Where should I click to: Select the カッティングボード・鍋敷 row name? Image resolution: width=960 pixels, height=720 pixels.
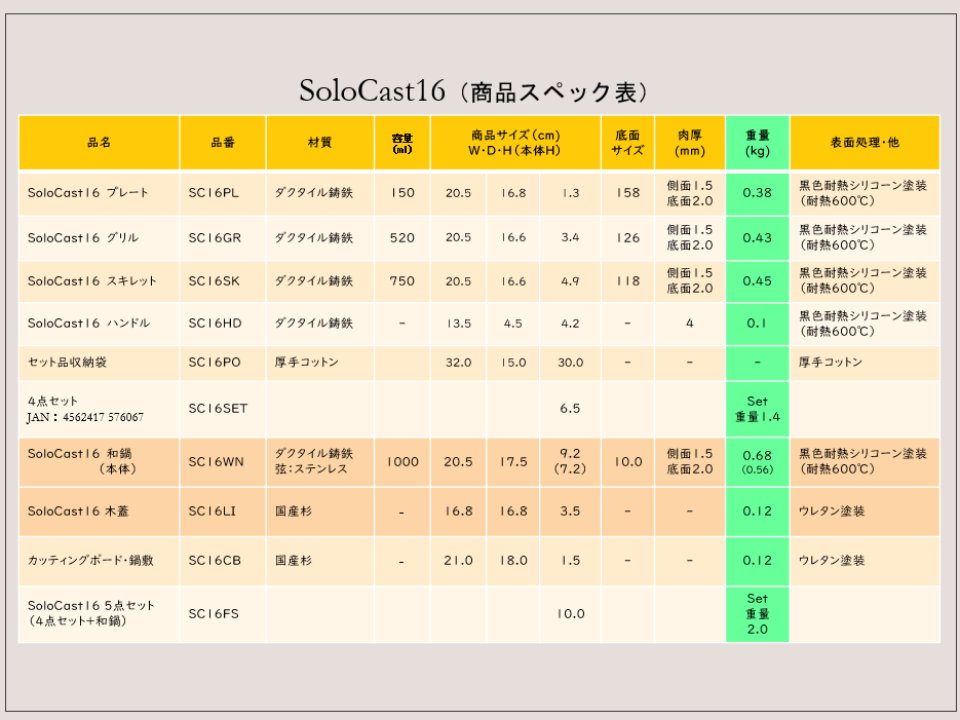(90, 560)
